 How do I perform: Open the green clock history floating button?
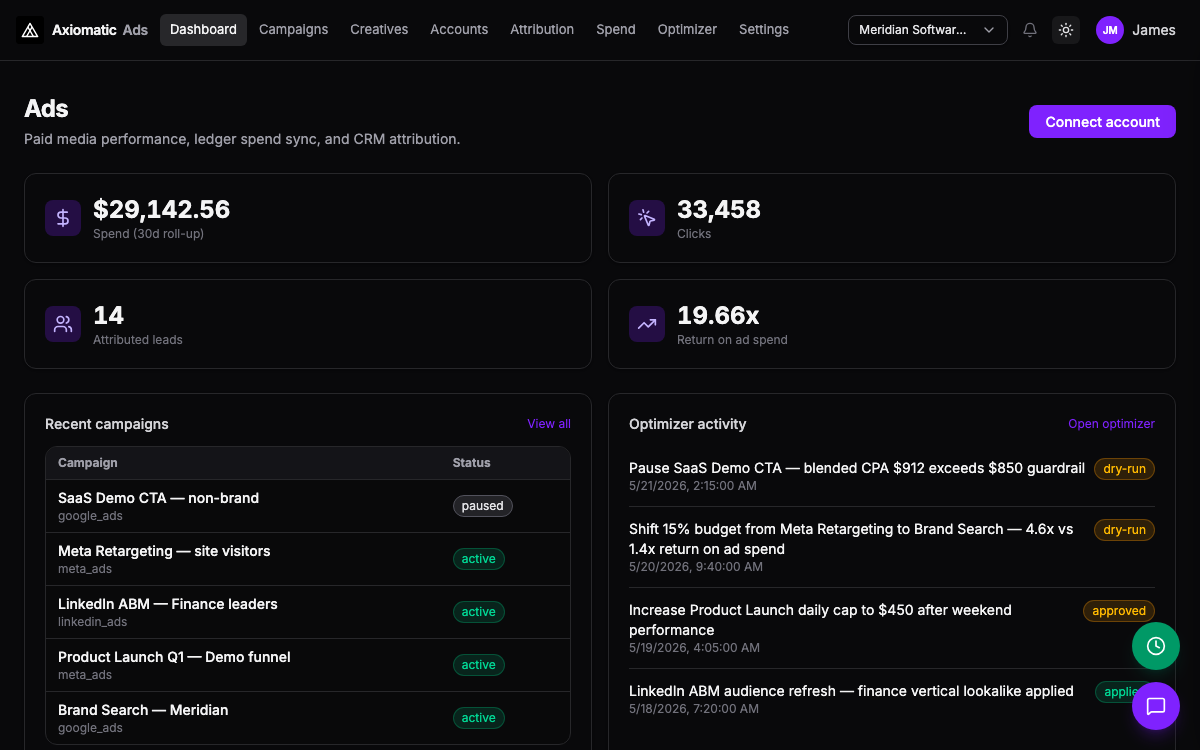[1156, 646]
